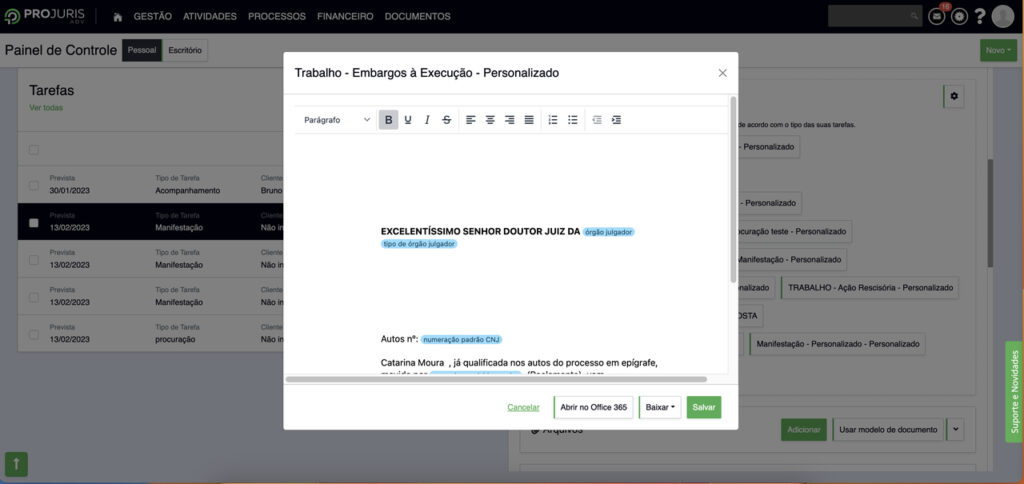This screenshot has width=1024, height=484.
Task: Apply Strikethrough formatting in editor
Action: [447, 120]
